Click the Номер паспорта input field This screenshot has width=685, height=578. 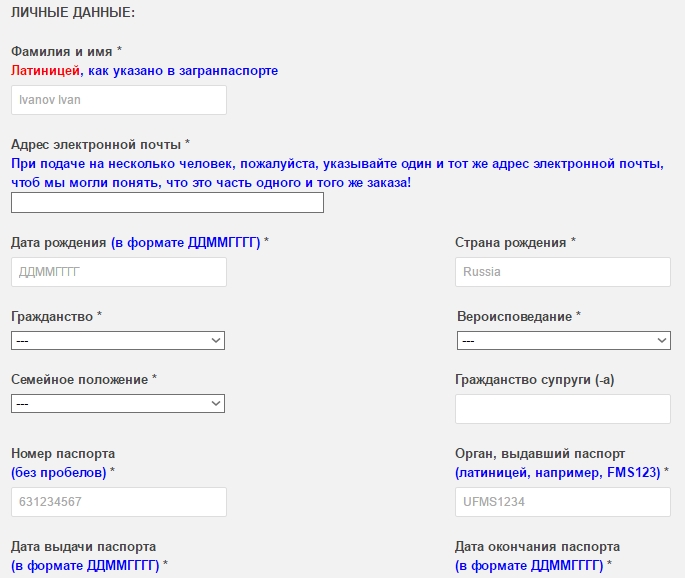(119, 502)
